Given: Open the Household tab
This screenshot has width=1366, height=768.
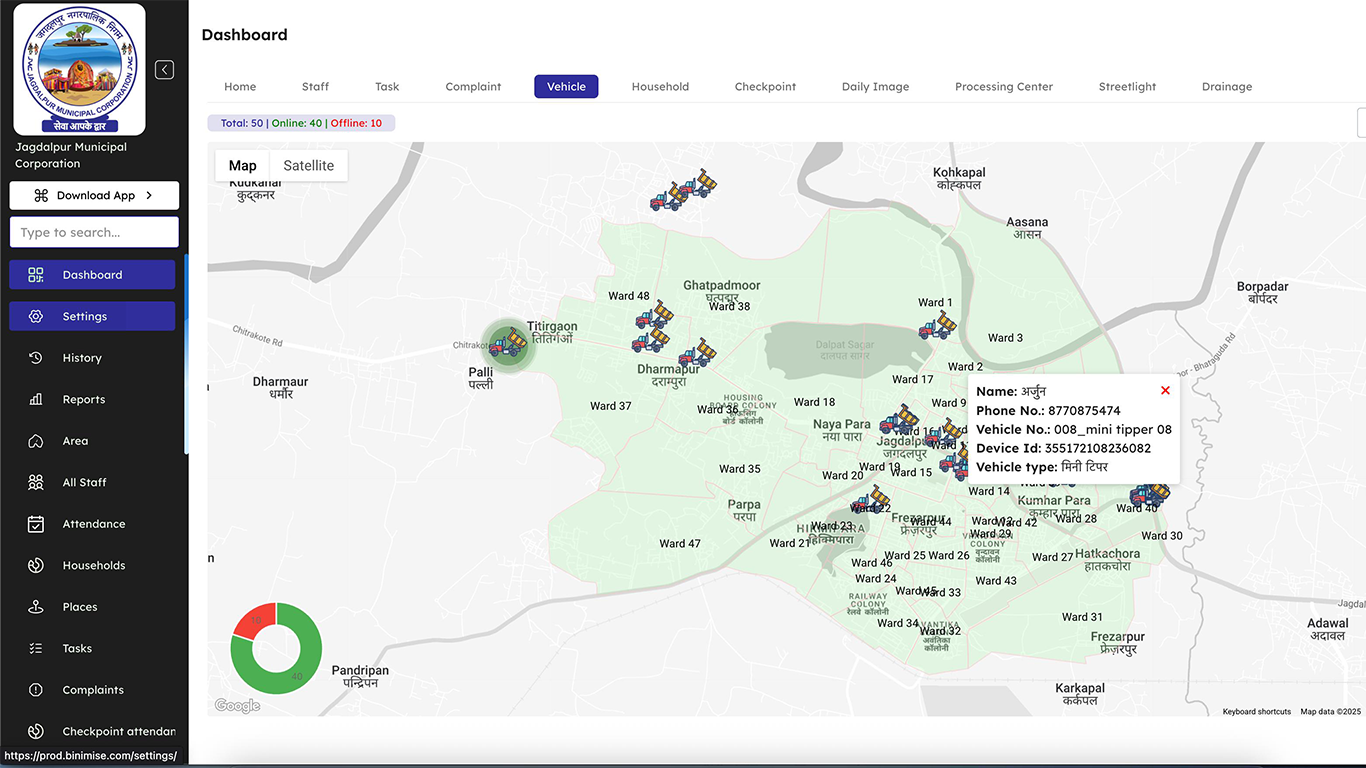Looking at the screenshot, I should click(660, 87).
